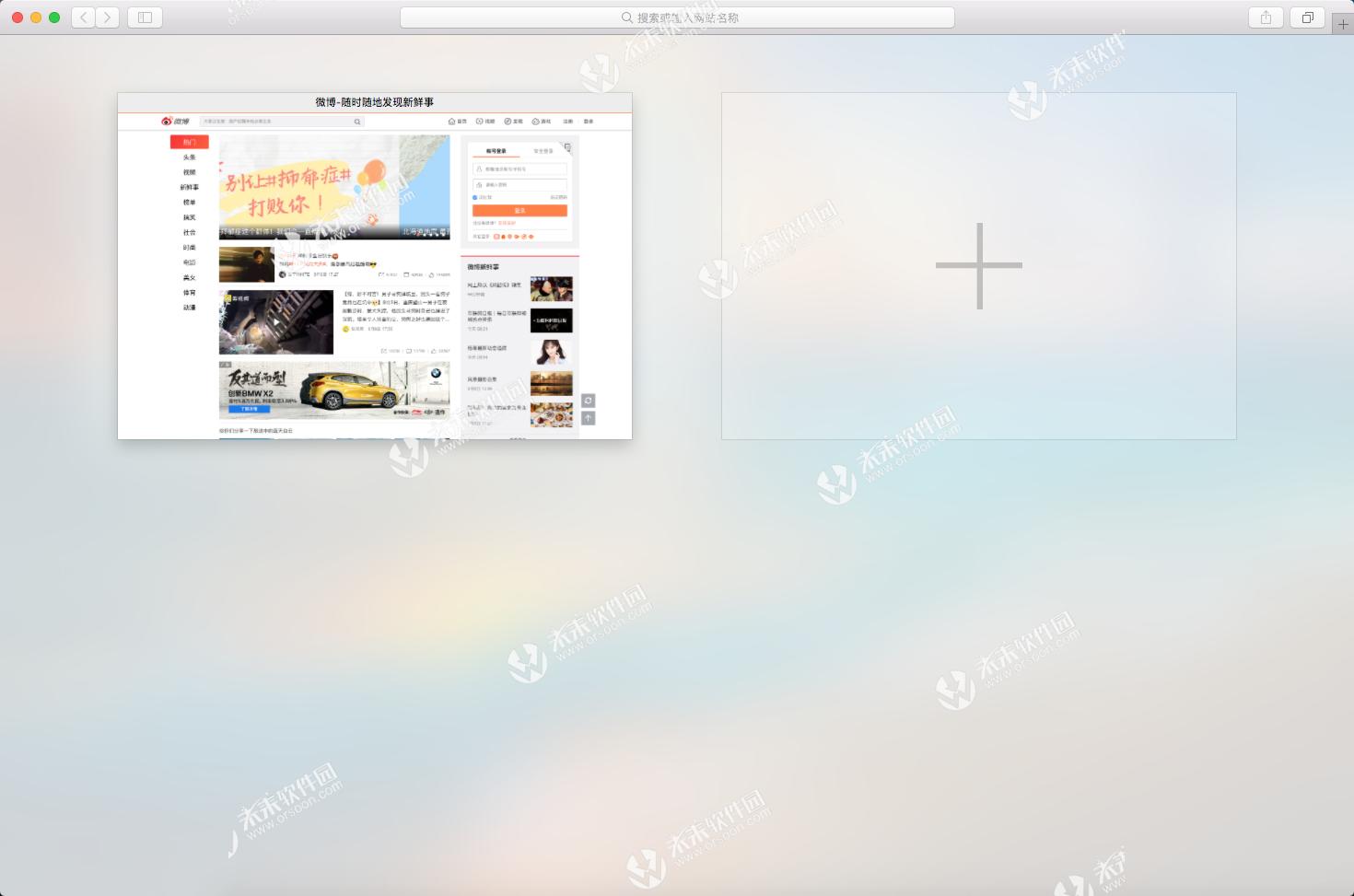This screenshot has height=896, width=1354.
Task: Click the Safari address bar to type a URL
Action: 677,17
